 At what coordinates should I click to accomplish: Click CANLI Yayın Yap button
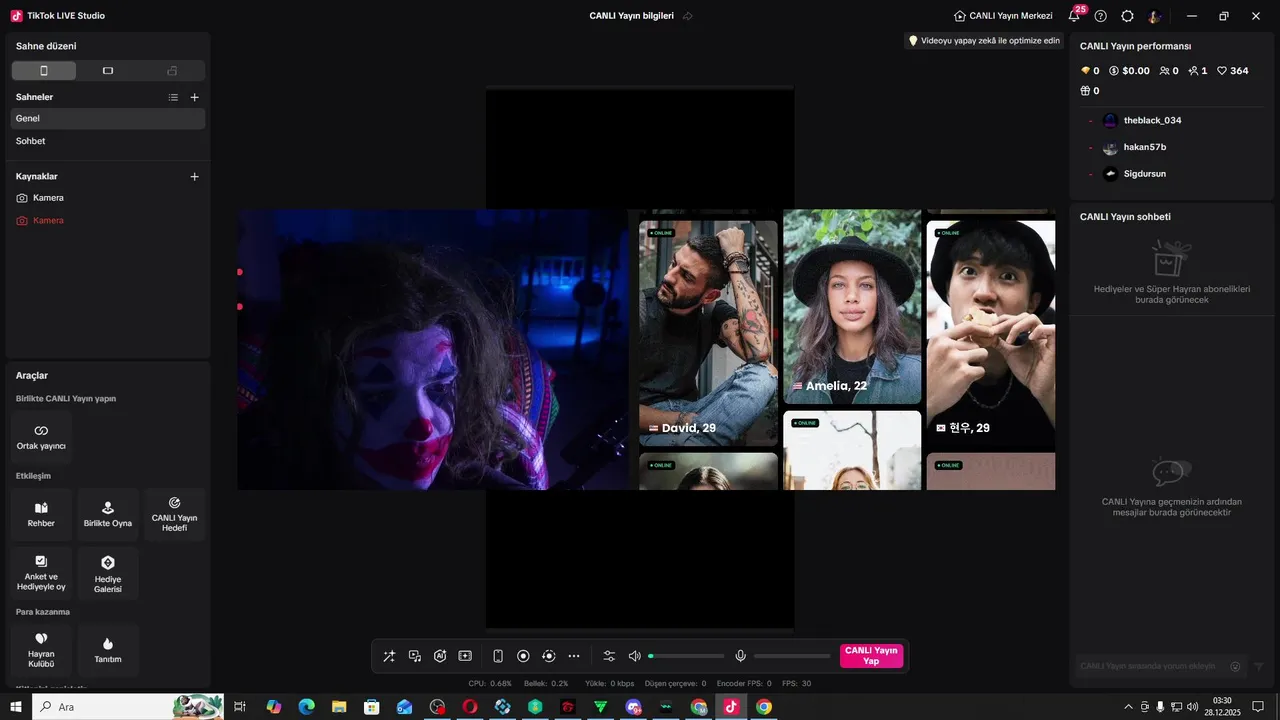coord(871,656)
